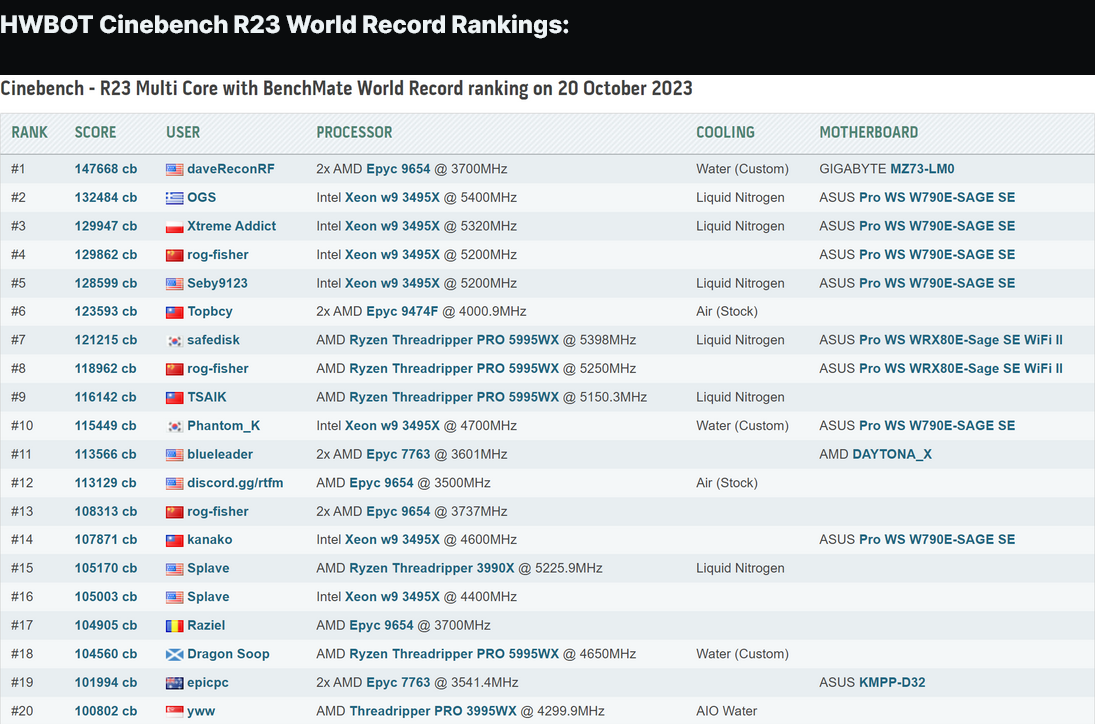Click the PROCESSOR column header
Viewport: 1095px width, 724px height.
tap(354, 133)
